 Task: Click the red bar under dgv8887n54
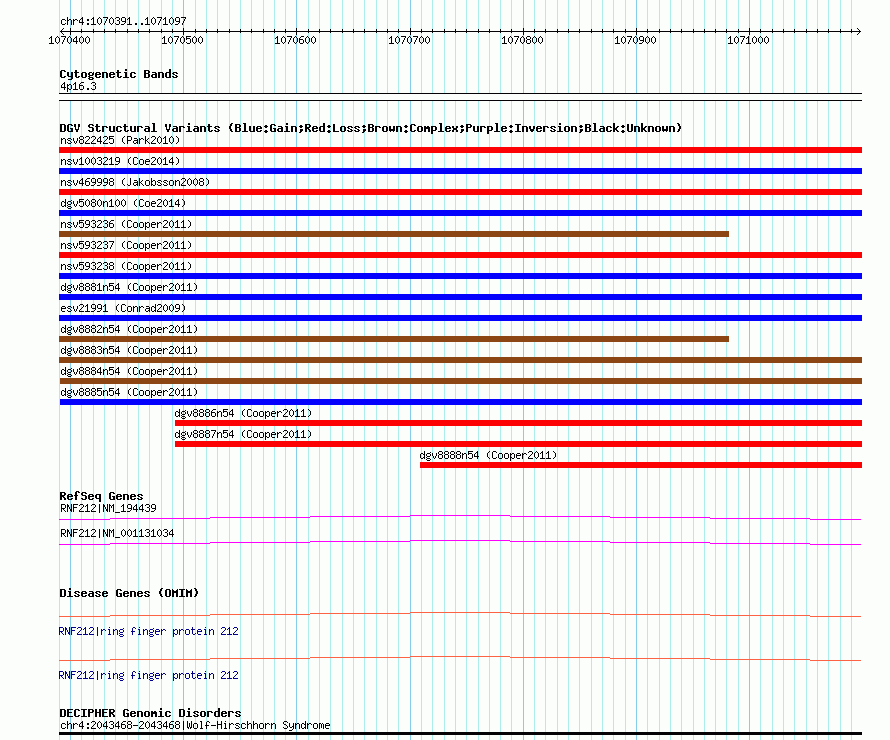pyautogui.click(x=518, y=444)
